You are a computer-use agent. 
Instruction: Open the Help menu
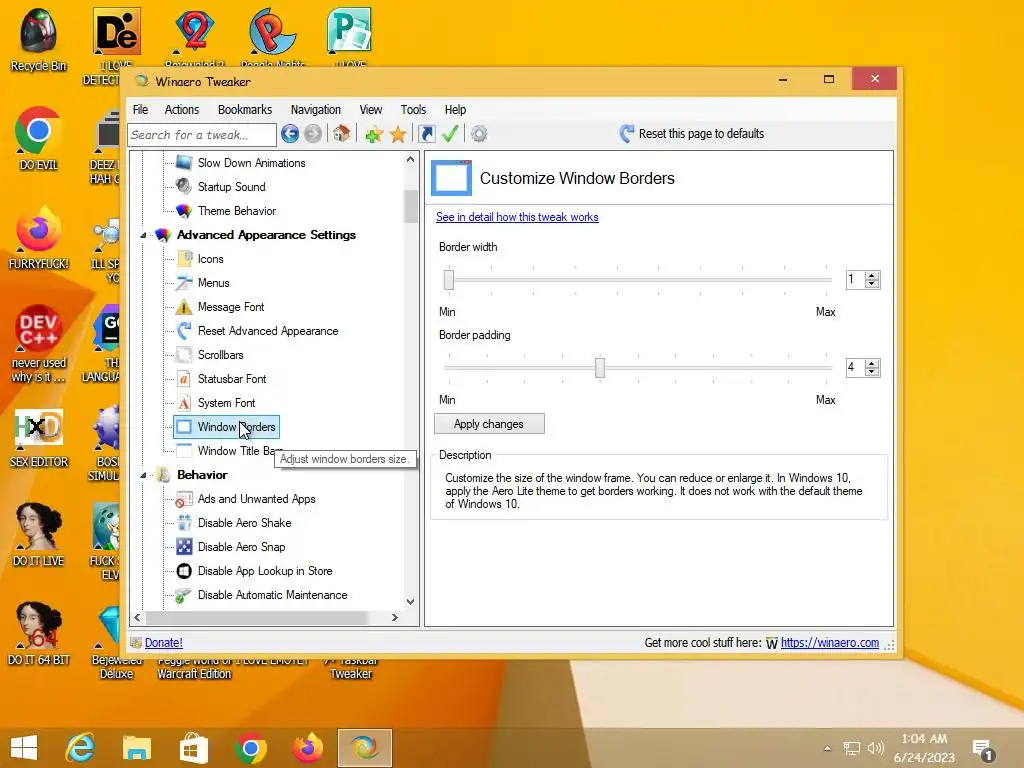tap(455, 110)
